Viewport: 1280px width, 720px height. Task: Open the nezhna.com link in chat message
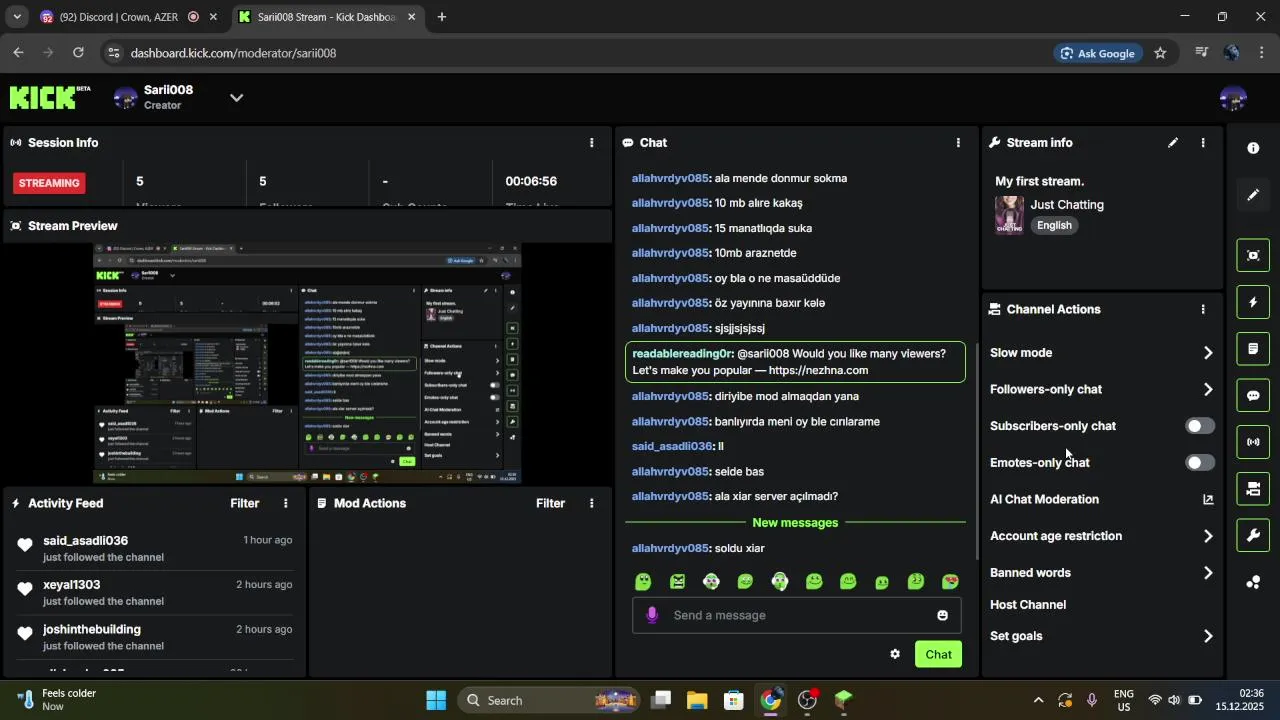pyautogui.click(x=818, y=370)
